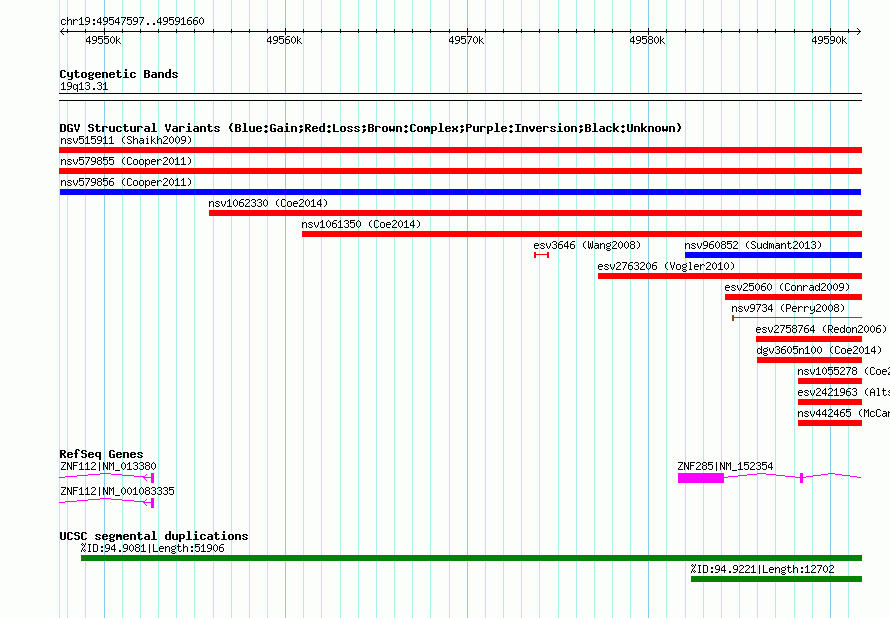
Task: Click the RefSeq Genes track title
Action: [101, 454]
